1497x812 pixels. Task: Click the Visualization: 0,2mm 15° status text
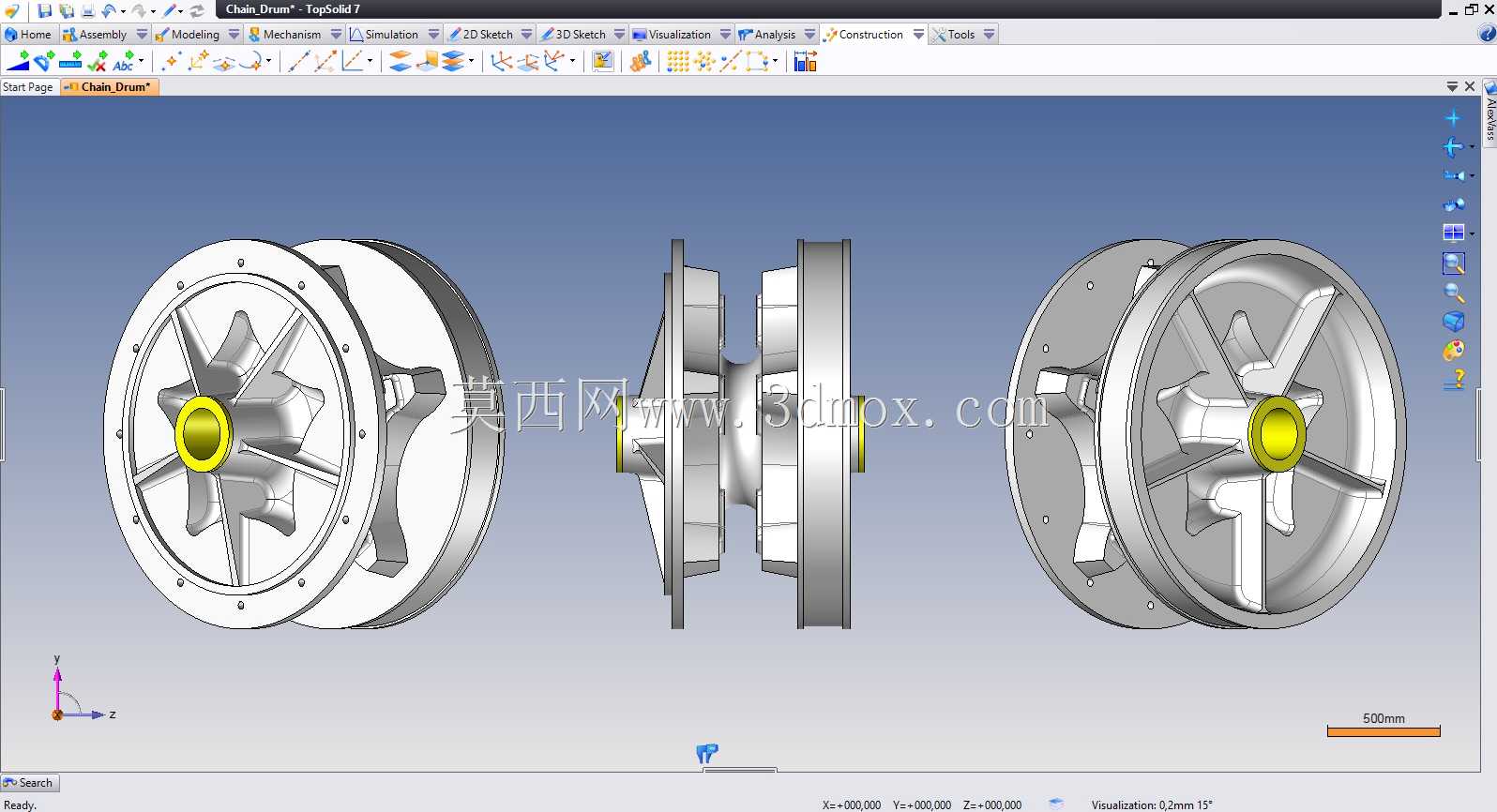pos(1152,804)
